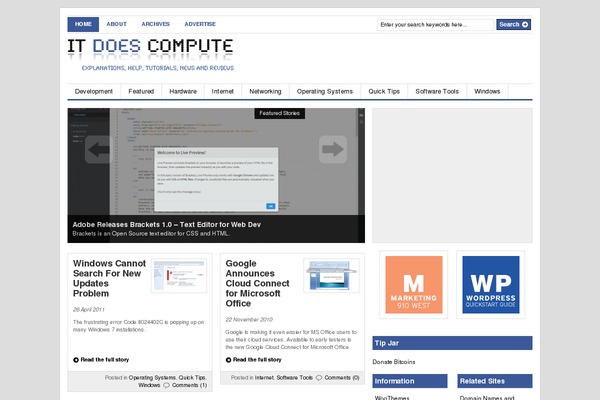
Task: Click the WordPress Quickstart Guide ad banner
Action: point(491,285)
